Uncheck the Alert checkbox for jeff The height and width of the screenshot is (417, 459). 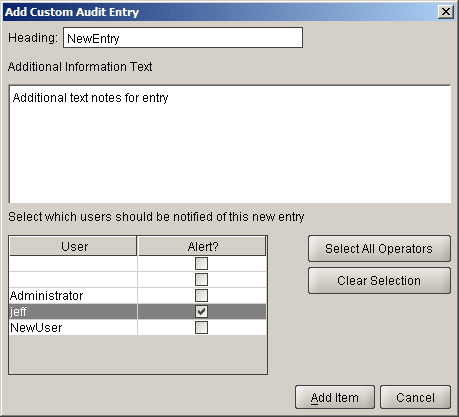pos(201,312)
